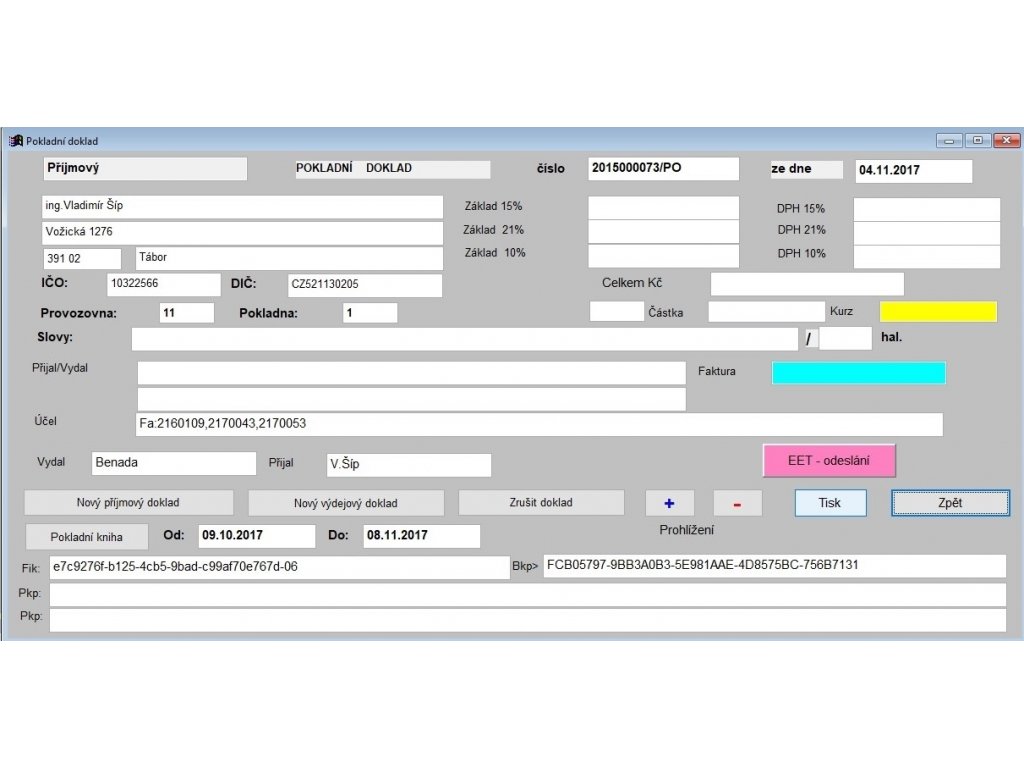Click Nový příjmový doklad button
Viewport: 1024px width, 768px height.
128,503
